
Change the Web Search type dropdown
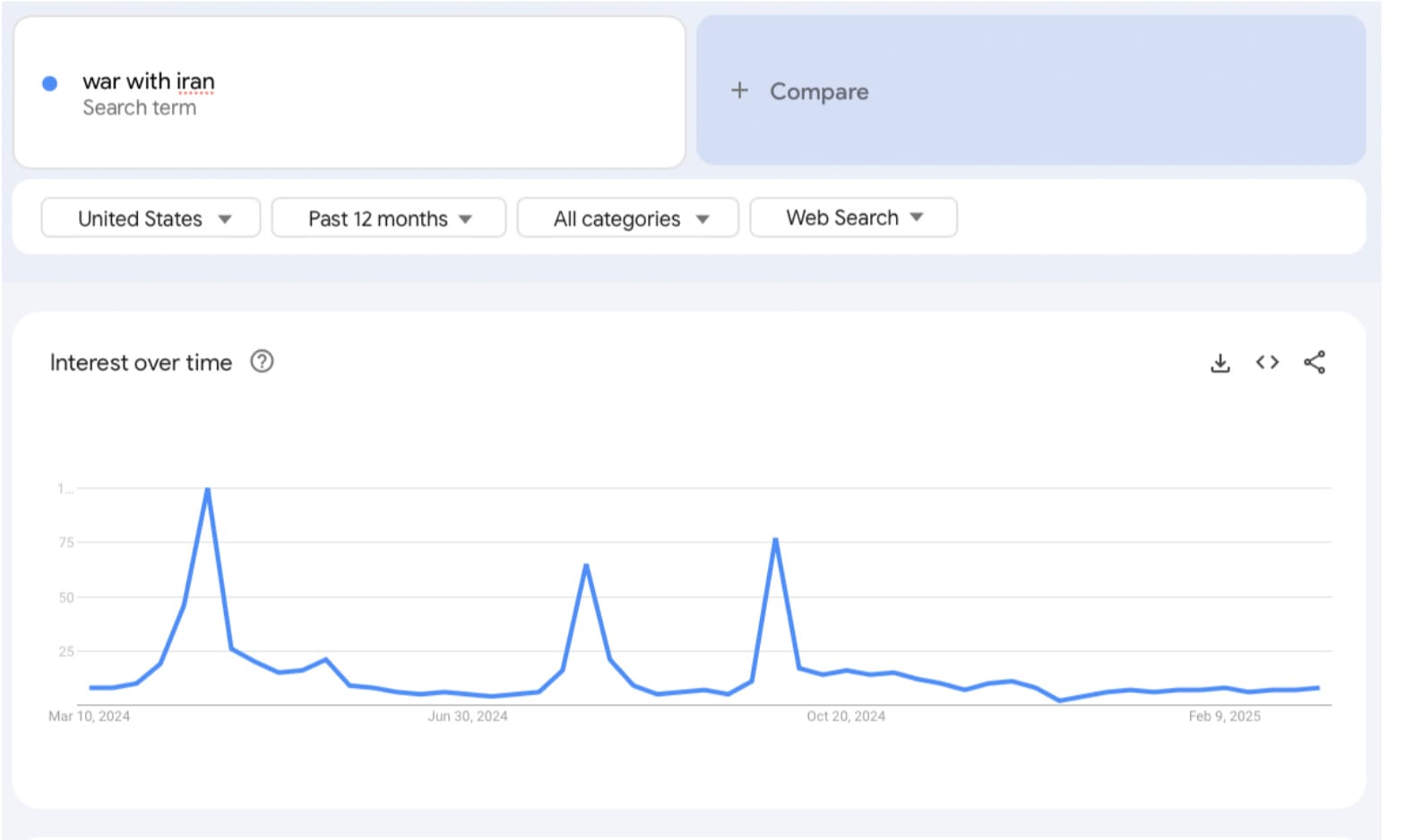click(853, 218)
